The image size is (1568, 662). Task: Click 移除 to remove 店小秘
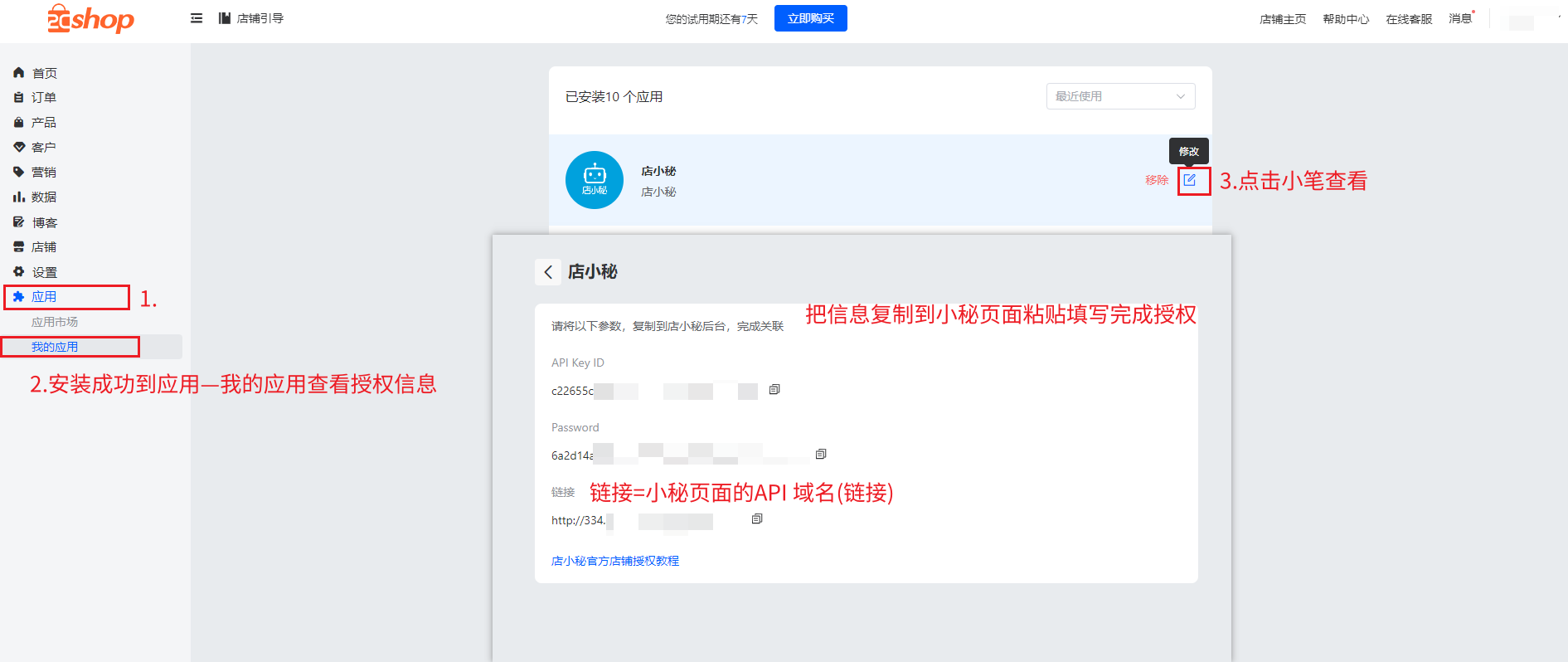1157,180
